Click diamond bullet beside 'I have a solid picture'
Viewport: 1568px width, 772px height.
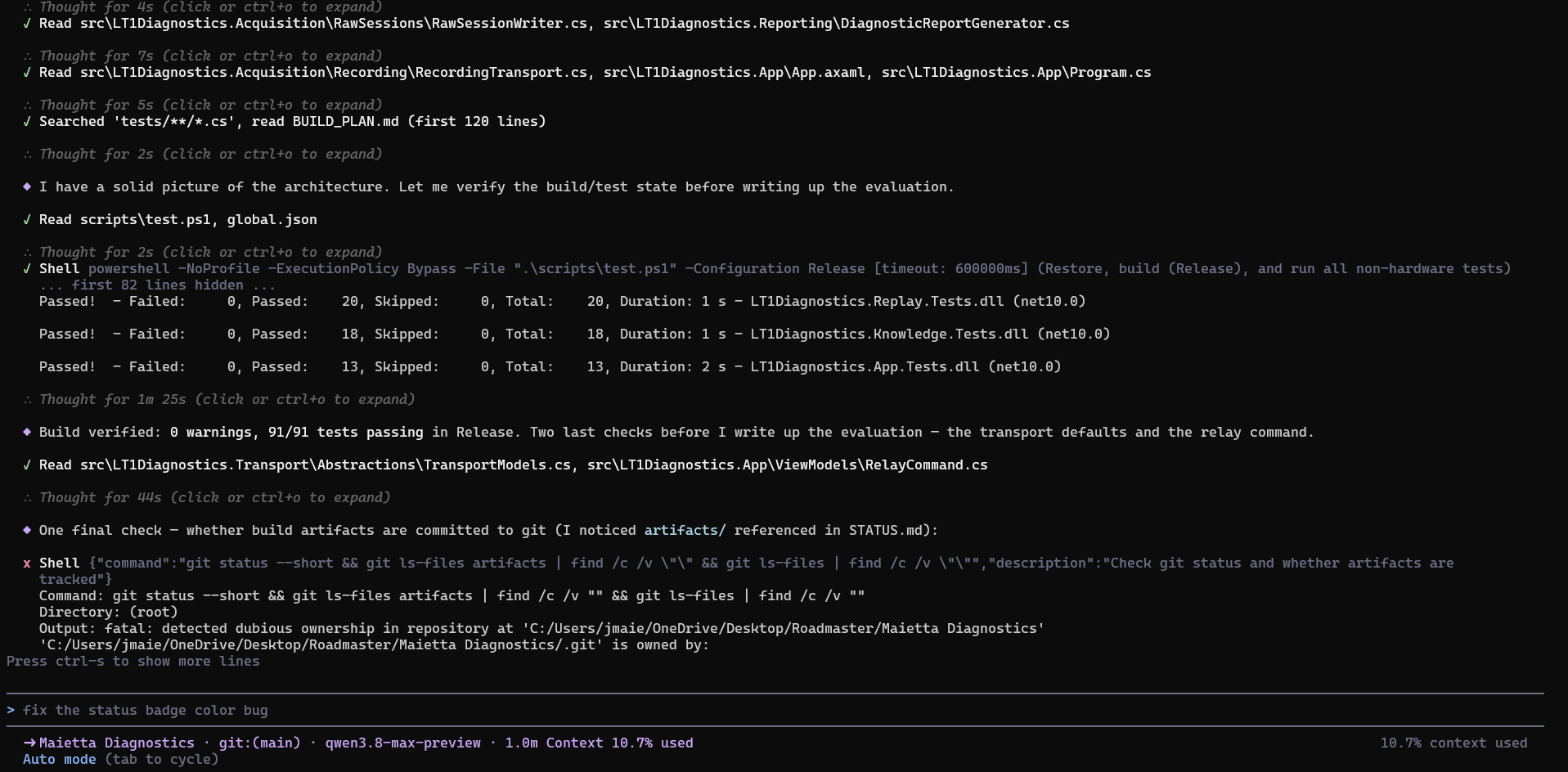(x=27, y=186)
